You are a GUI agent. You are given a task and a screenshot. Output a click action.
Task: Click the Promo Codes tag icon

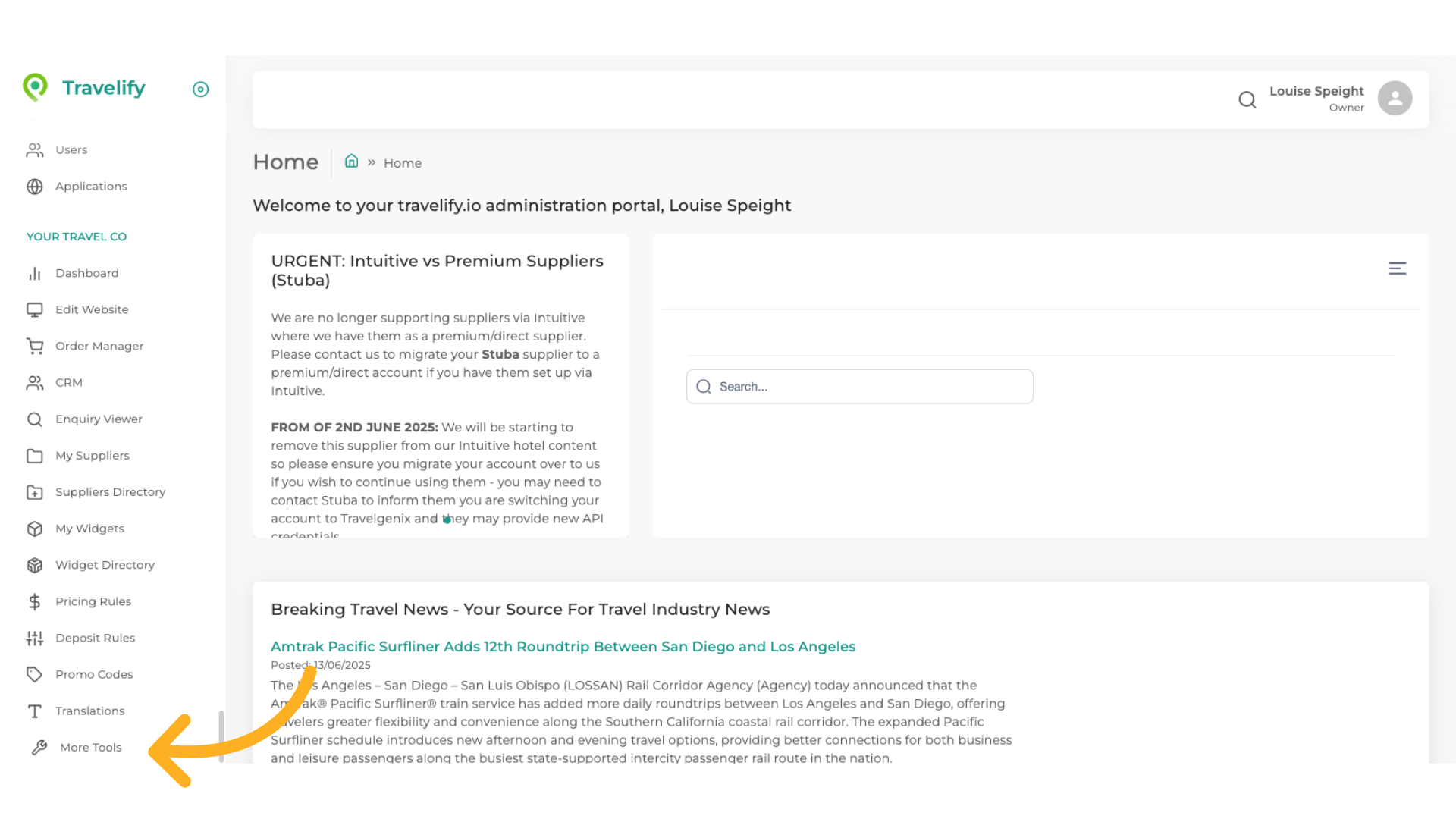tap(35, 675)
